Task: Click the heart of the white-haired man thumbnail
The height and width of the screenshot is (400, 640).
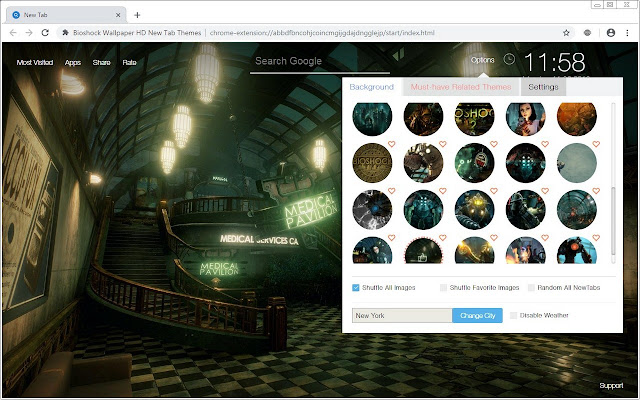Action: [x=391, y=238]
